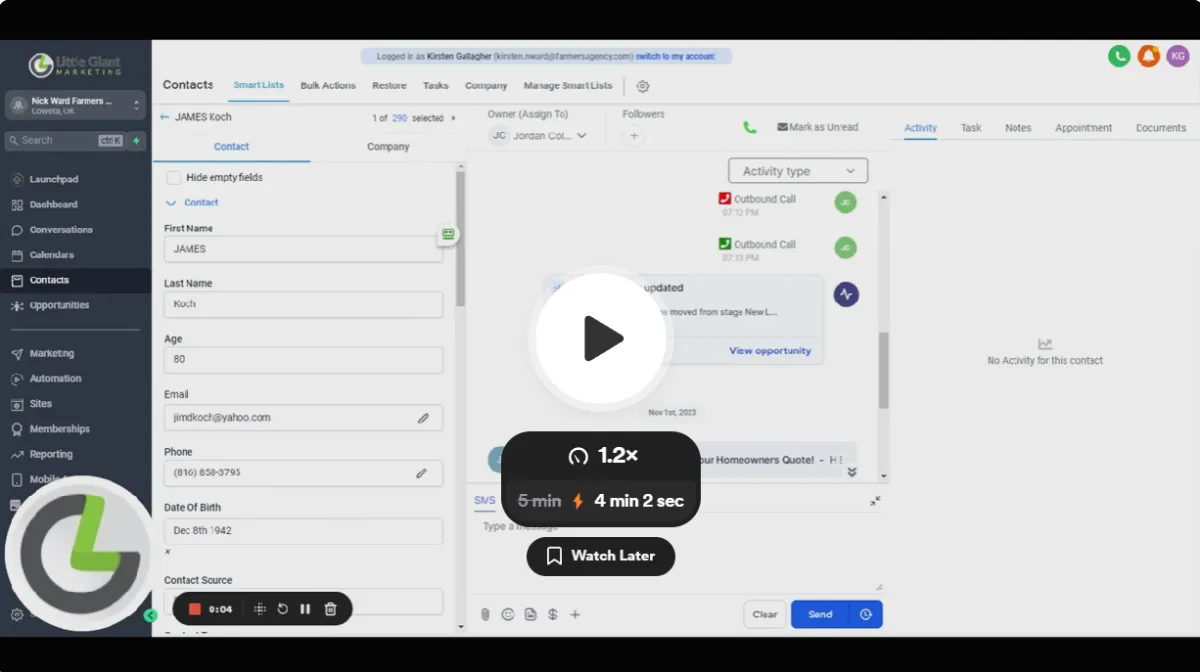The width and height of the screenshot is (1200, 672).
Task: Change the 1.2× playback speed
Action: (x=601, y=456)
